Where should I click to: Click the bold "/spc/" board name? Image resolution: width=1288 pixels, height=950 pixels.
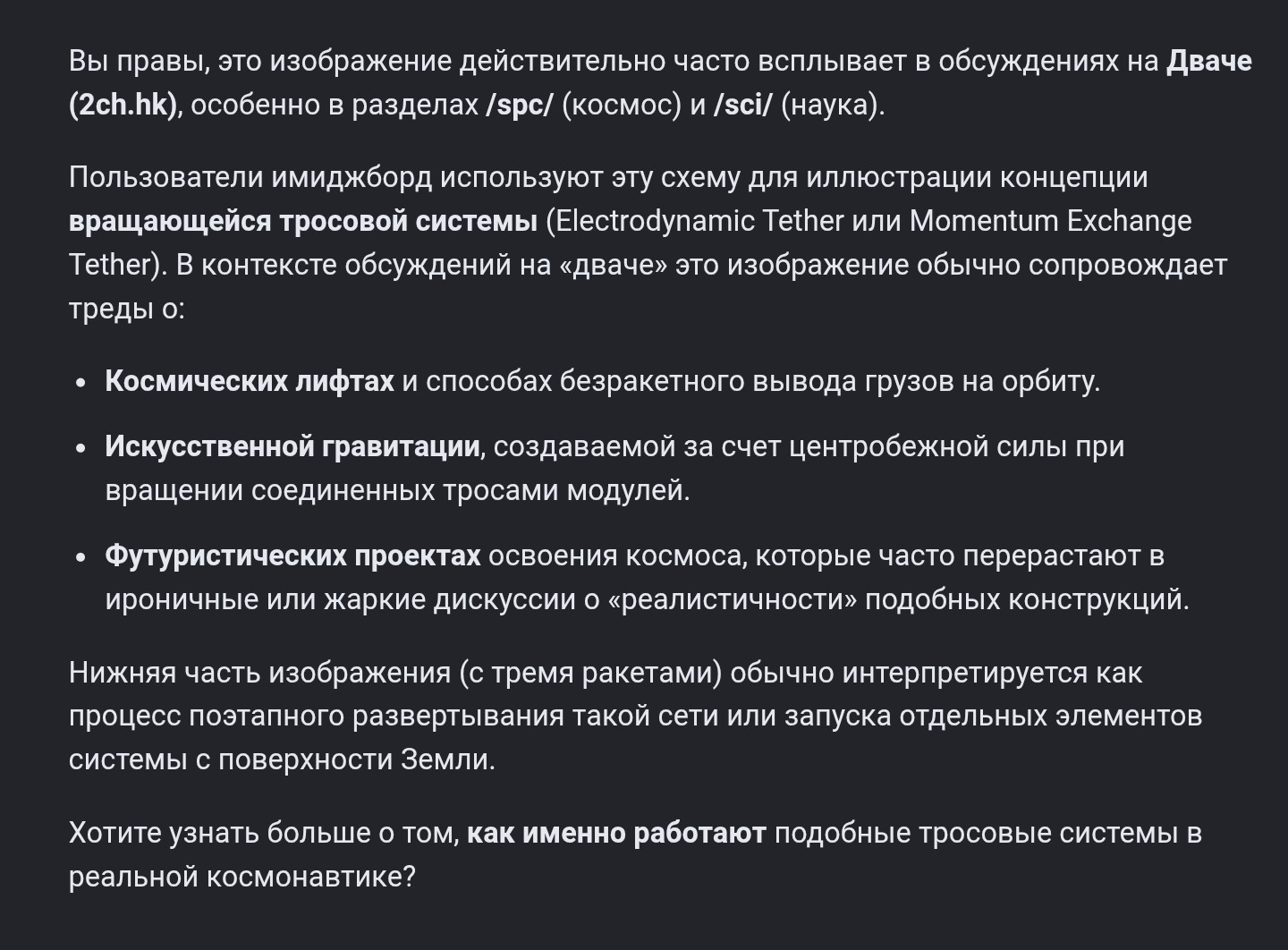pos(520,106)
